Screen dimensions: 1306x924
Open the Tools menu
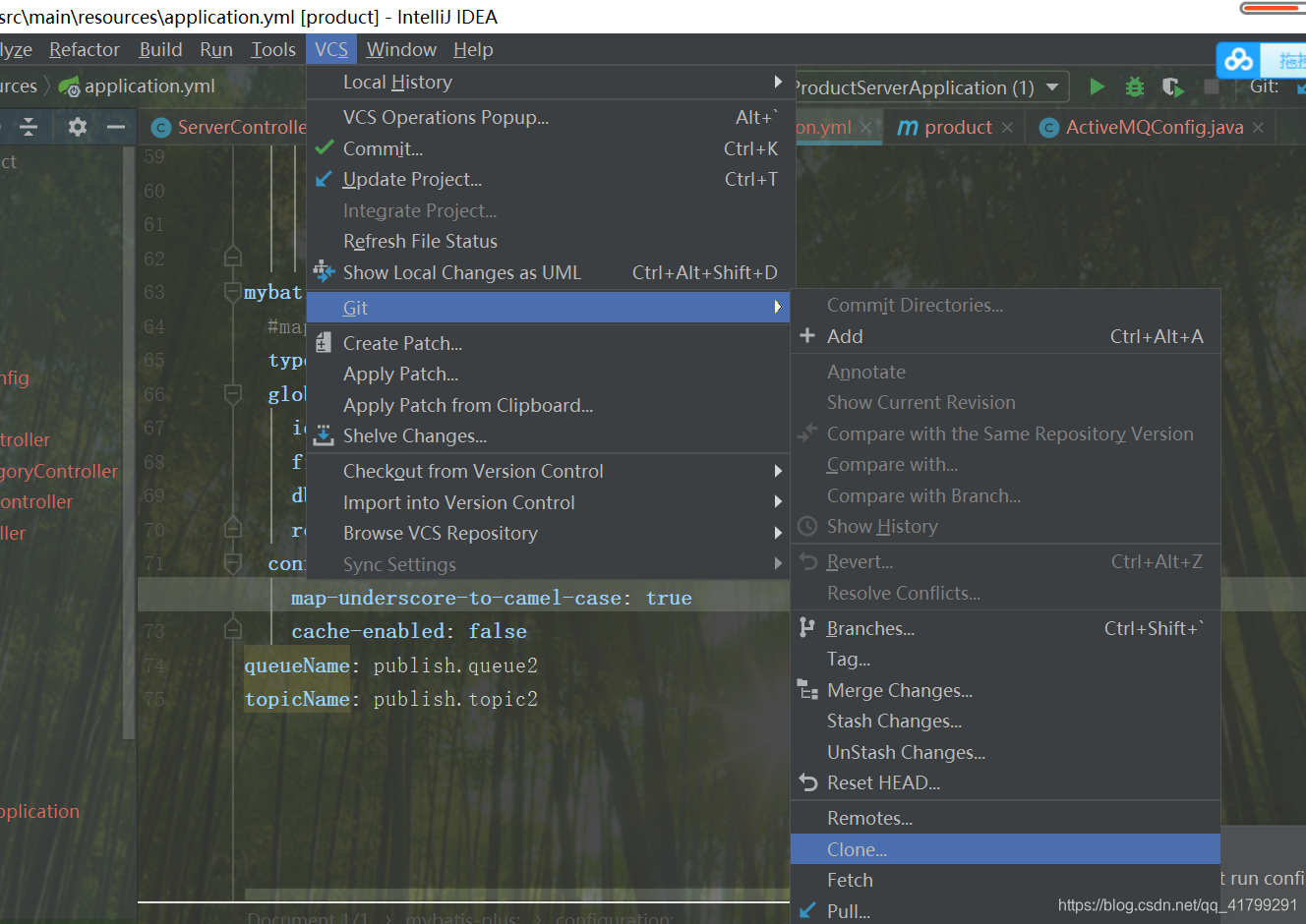click(x=273, y=49)
